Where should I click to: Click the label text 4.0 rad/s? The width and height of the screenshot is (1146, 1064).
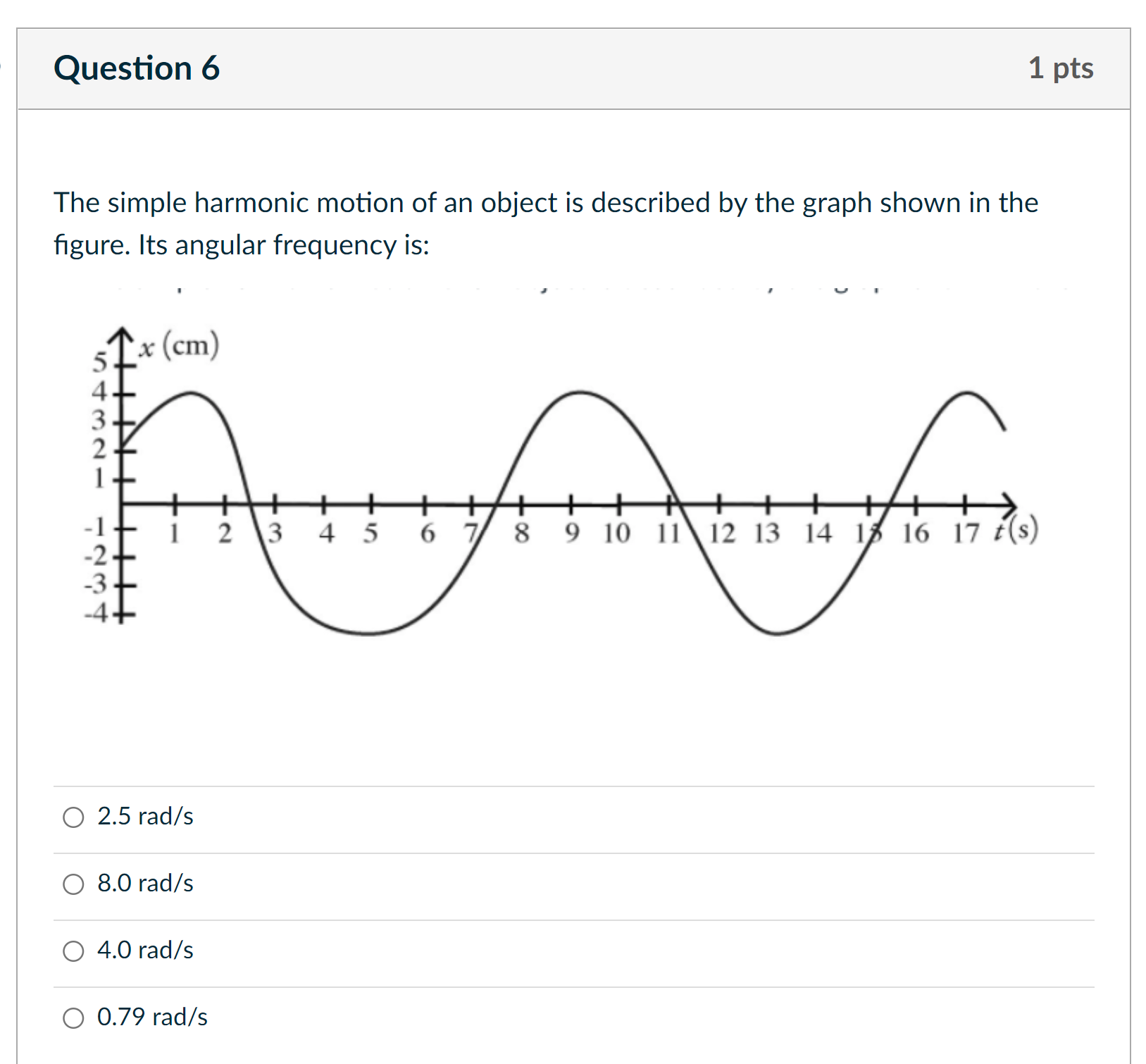click(144, 951)
